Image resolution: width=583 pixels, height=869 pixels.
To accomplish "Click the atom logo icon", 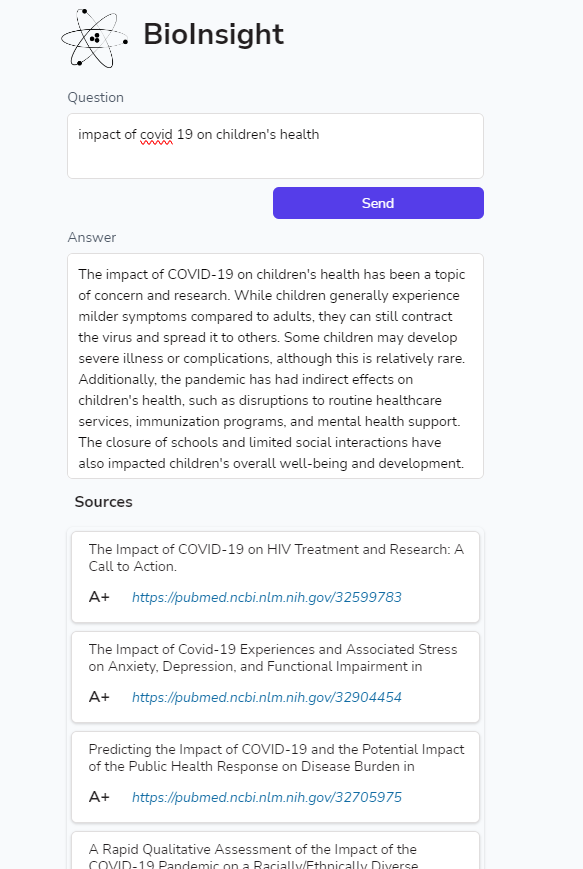I will pyautogui.click(x=93, y=35).
